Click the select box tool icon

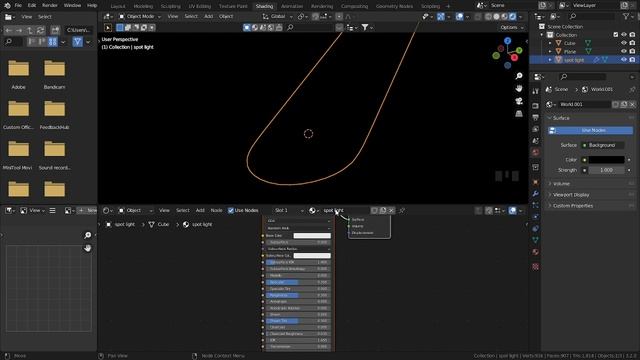click(x=108, y=28)
